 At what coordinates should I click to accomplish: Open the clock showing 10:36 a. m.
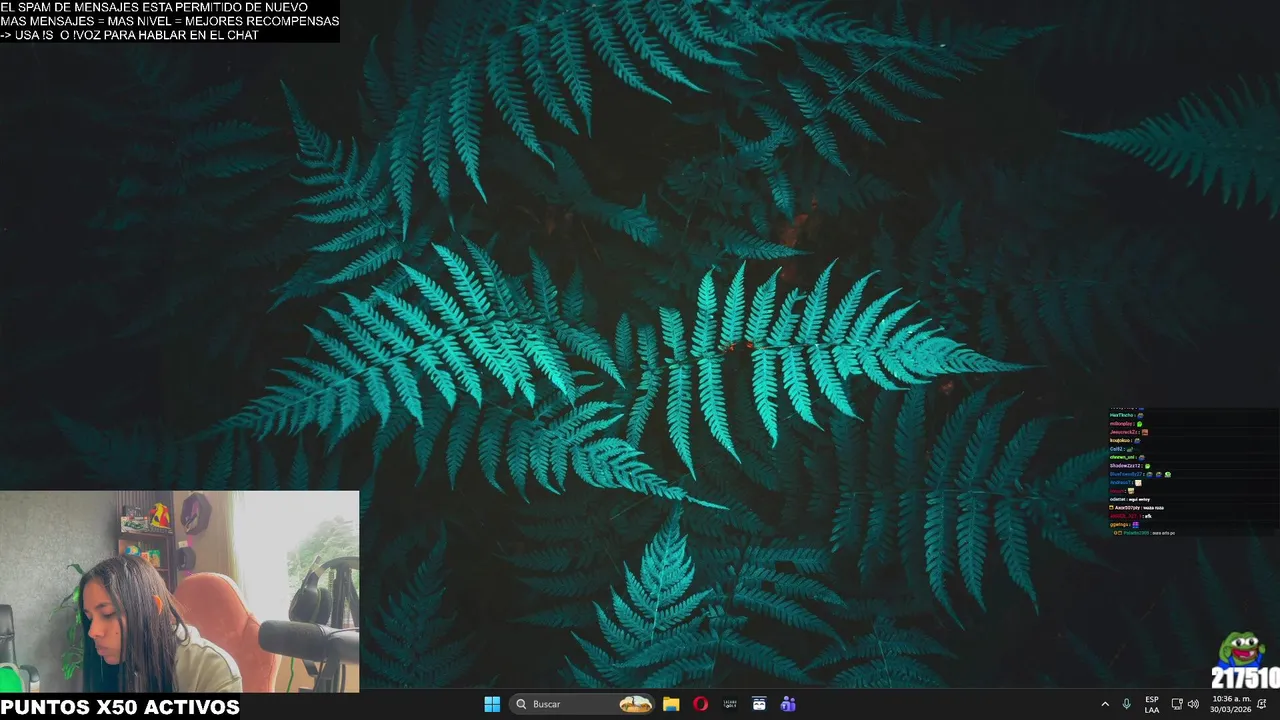(x=1231, y=704)
